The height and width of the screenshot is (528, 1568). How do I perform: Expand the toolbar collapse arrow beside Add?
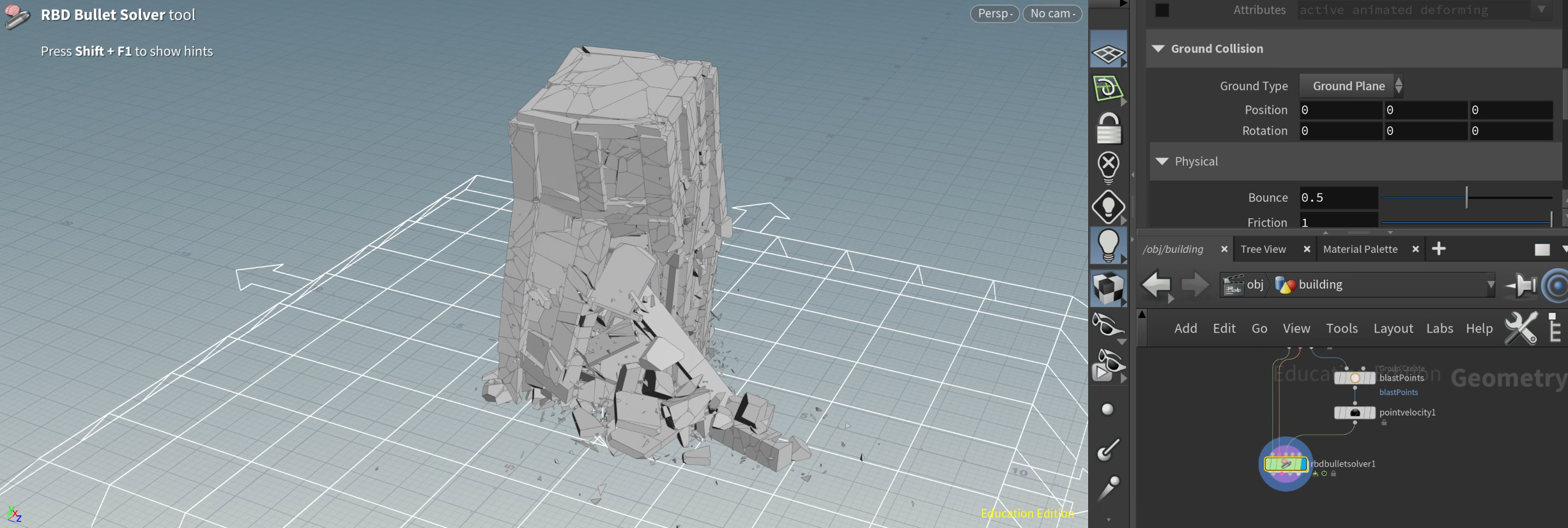click(1142, 314)
